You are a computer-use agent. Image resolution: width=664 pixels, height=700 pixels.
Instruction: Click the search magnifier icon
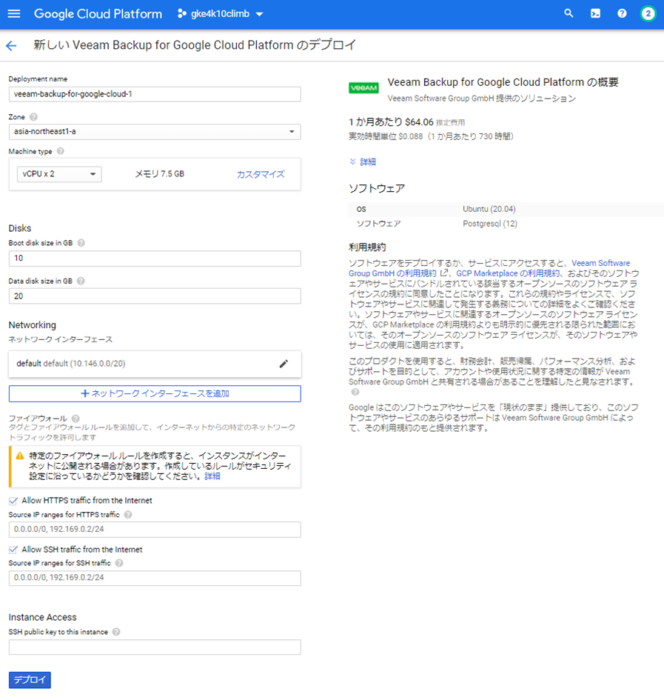pyautogui.click(x=569, y=14)
